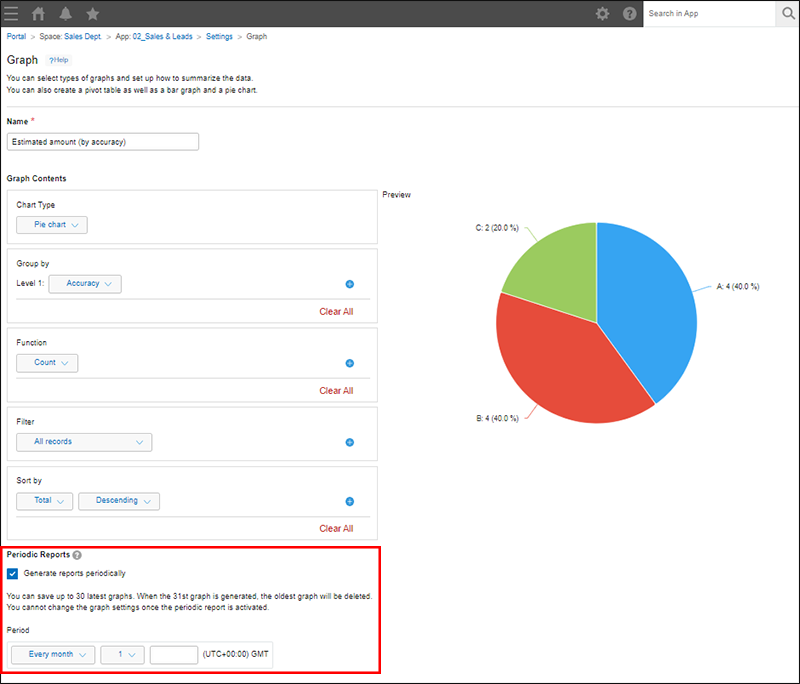Add another Function using the plus icon
This screenshot has height=684, width=800.
click(349, 363)
